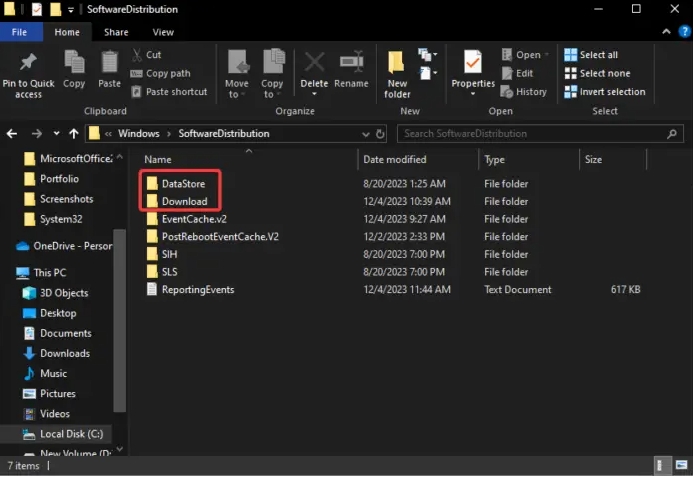Switch to large thumbnails view in status bar
The width and height of the screenshot is (693, 477).
point(678,466)
